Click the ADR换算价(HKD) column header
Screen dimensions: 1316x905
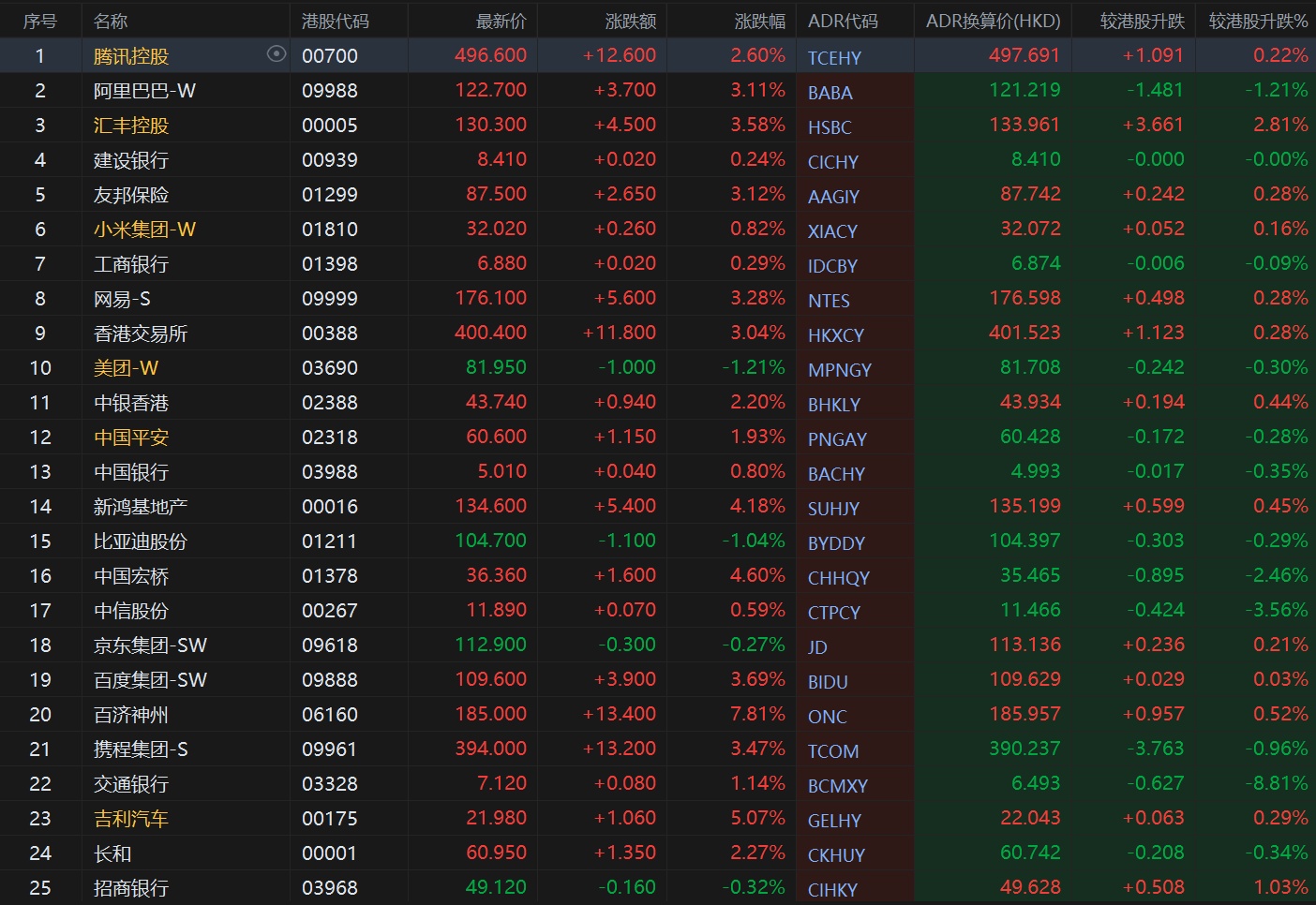(993, 21)
